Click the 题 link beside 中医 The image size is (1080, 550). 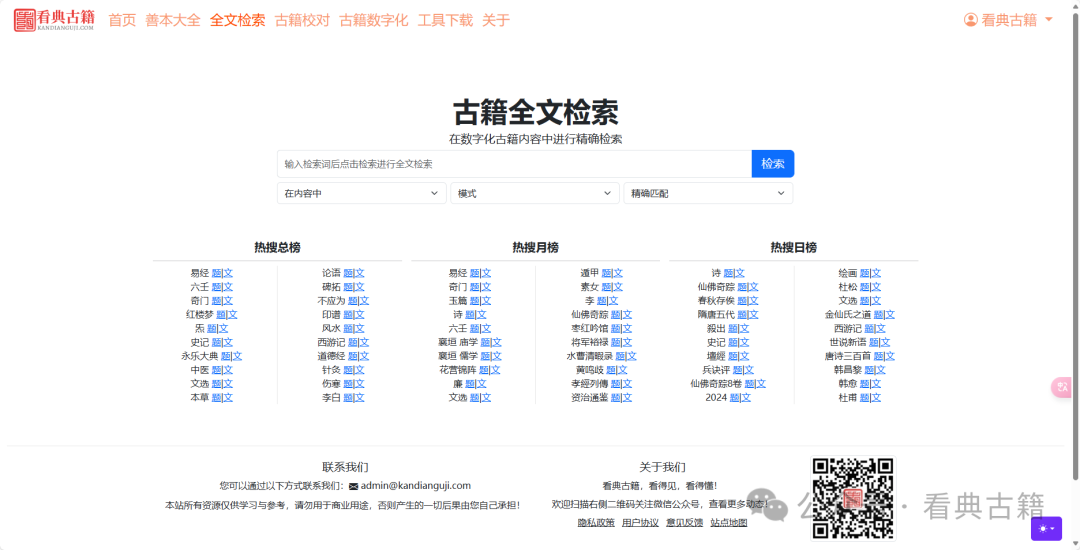(216, 370)
